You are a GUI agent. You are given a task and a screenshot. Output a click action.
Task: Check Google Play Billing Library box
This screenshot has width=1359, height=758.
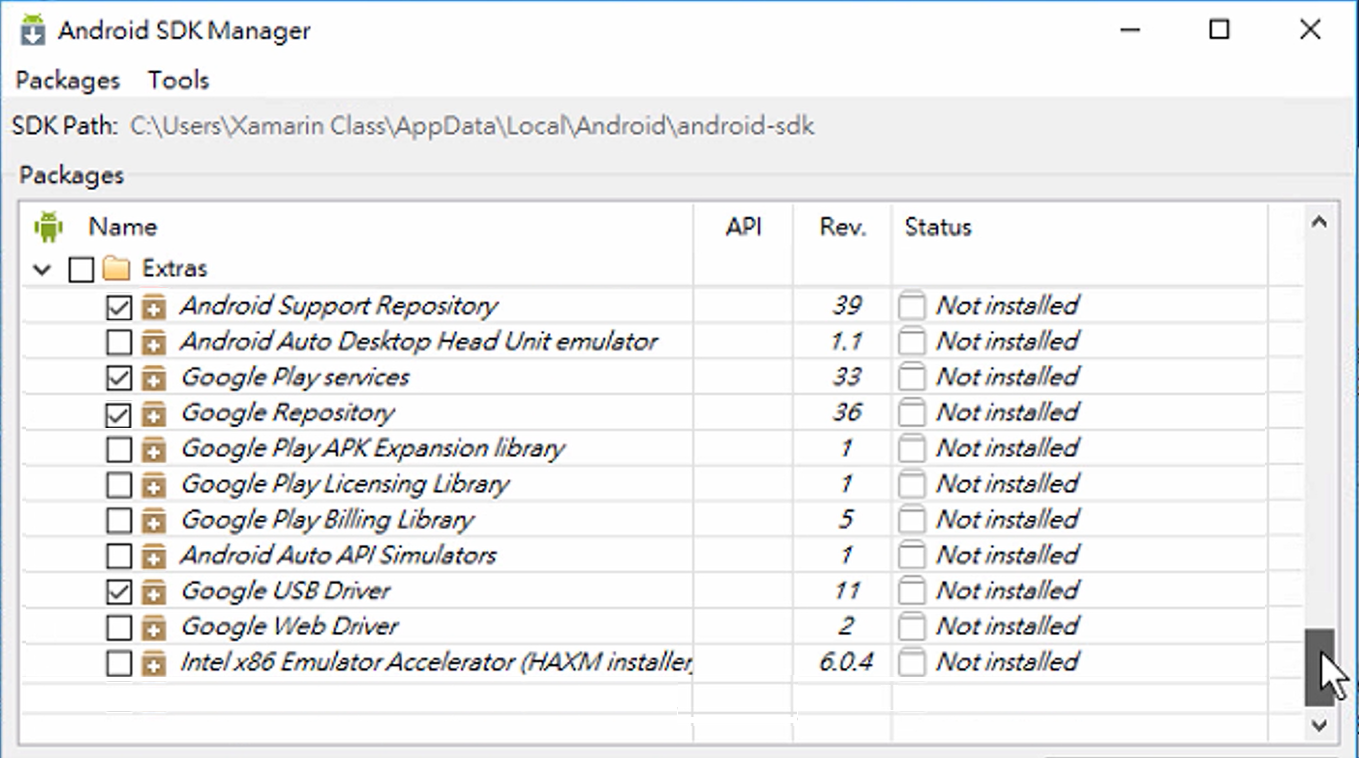118,520
